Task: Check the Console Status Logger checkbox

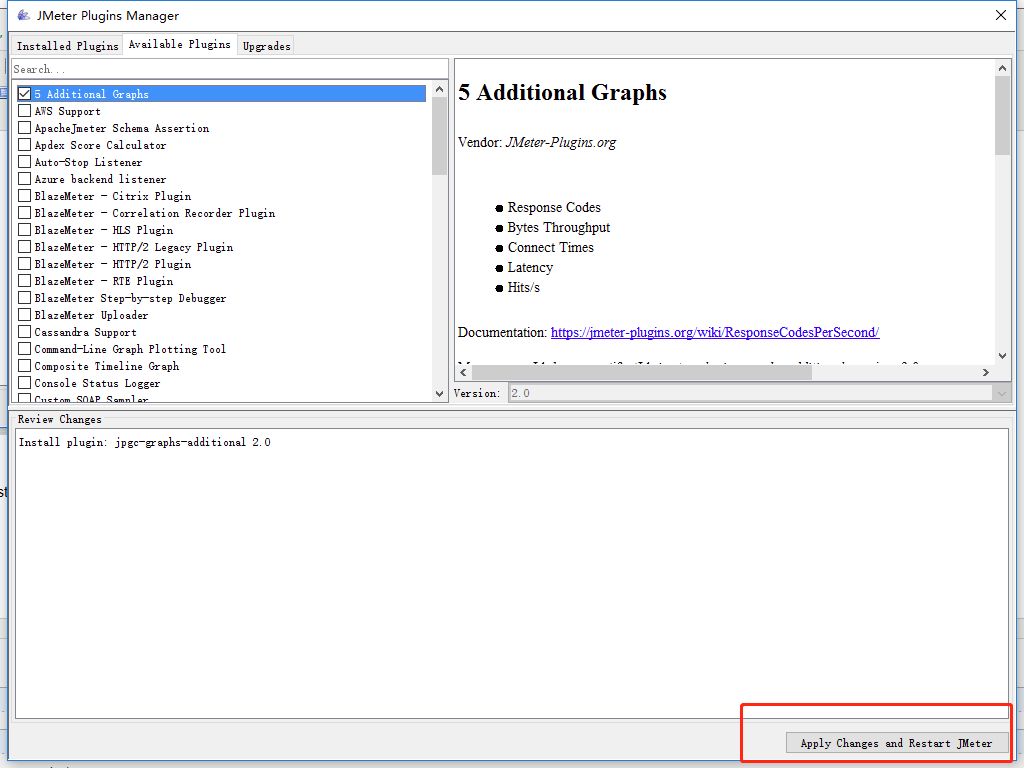Action: (25, 382)
